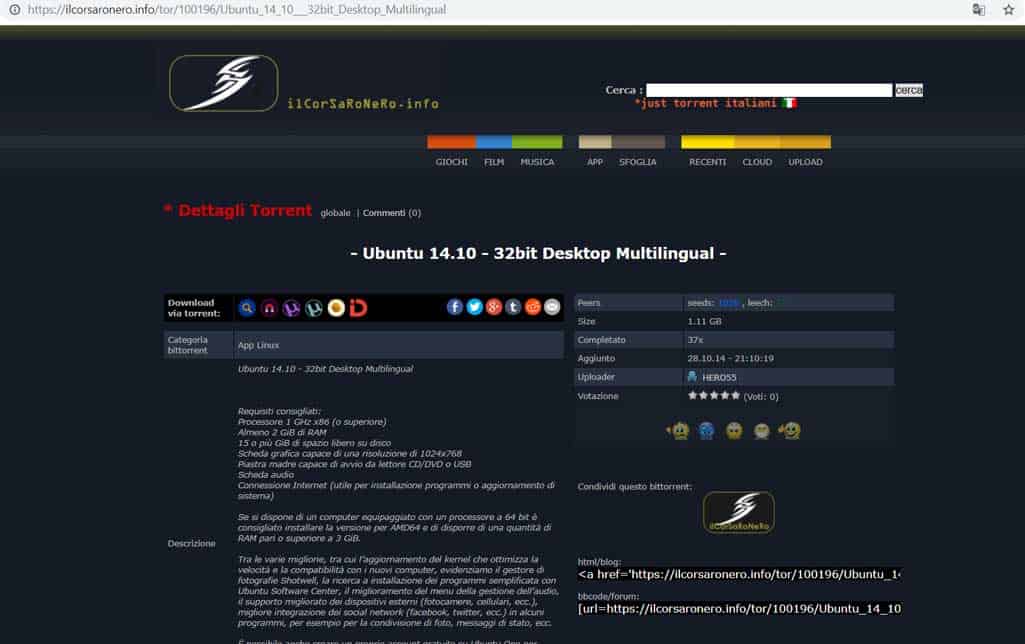Bookmark page with the star icon
The width and height of the screenshot is (1025, 644).
(x=1009, y=10)
